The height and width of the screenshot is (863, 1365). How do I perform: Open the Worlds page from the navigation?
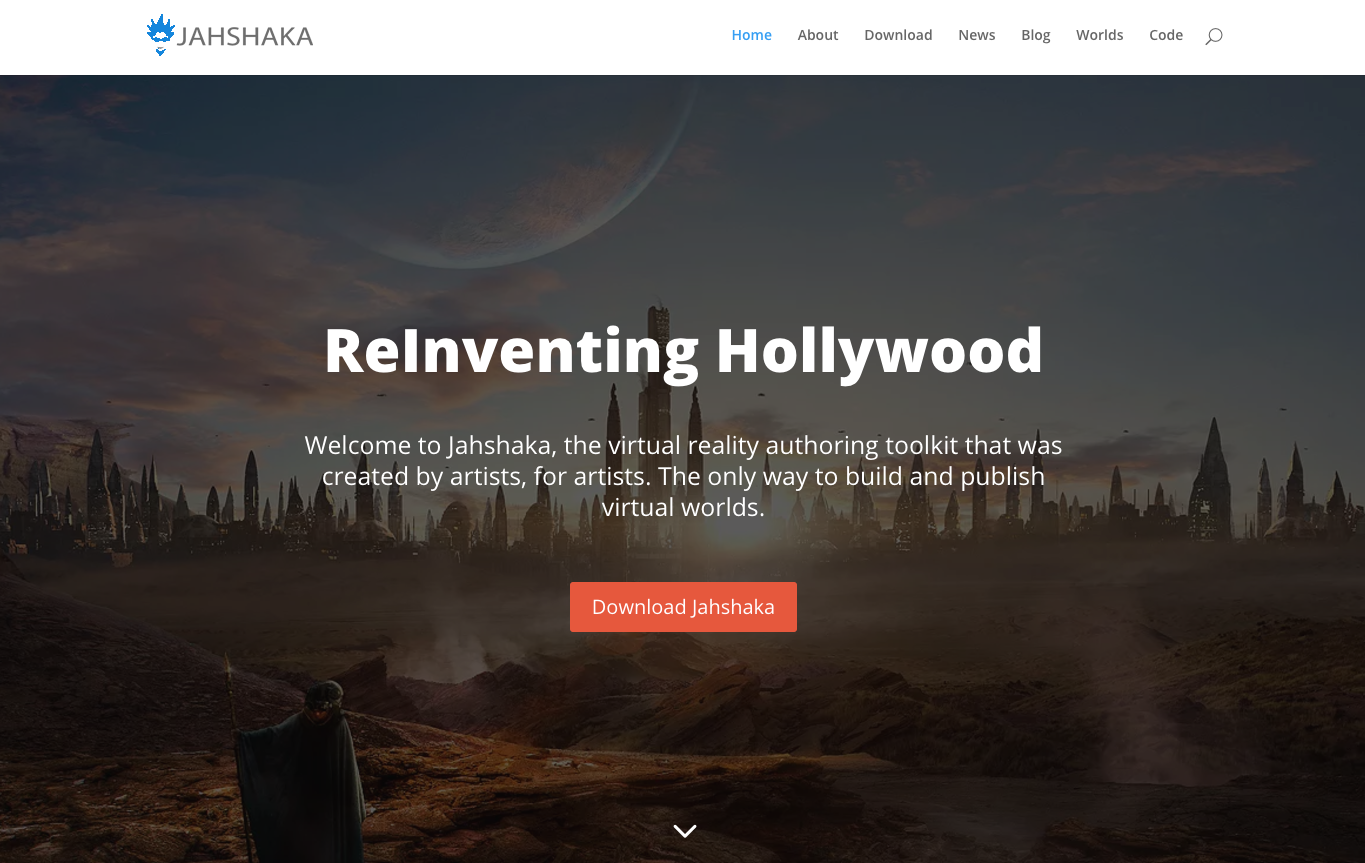[1099, 35]
